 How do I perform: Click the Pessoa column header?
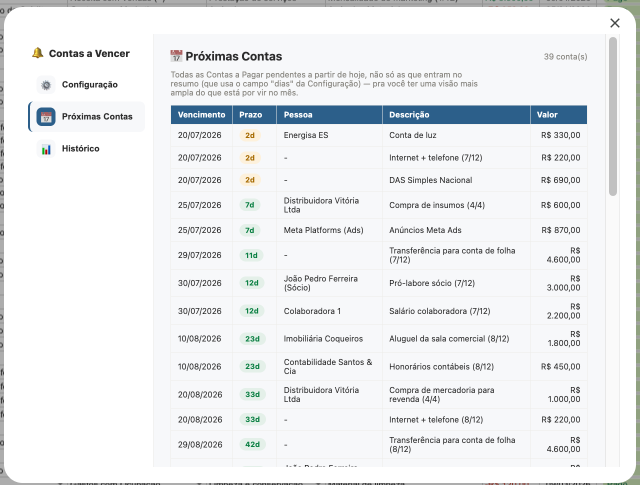[330, 115]
